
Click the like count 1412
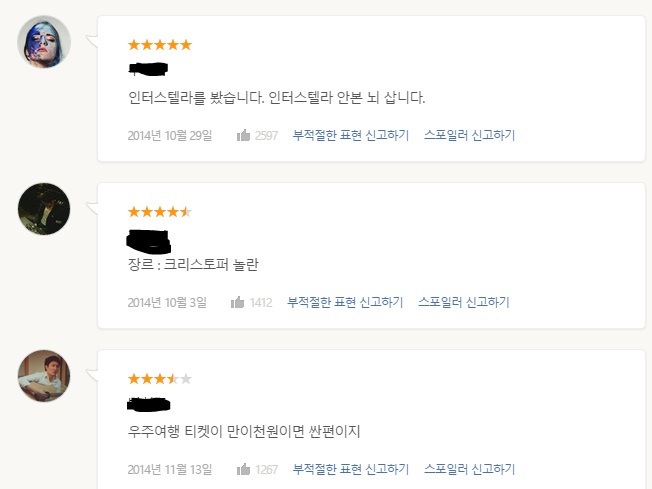point(261,302)
